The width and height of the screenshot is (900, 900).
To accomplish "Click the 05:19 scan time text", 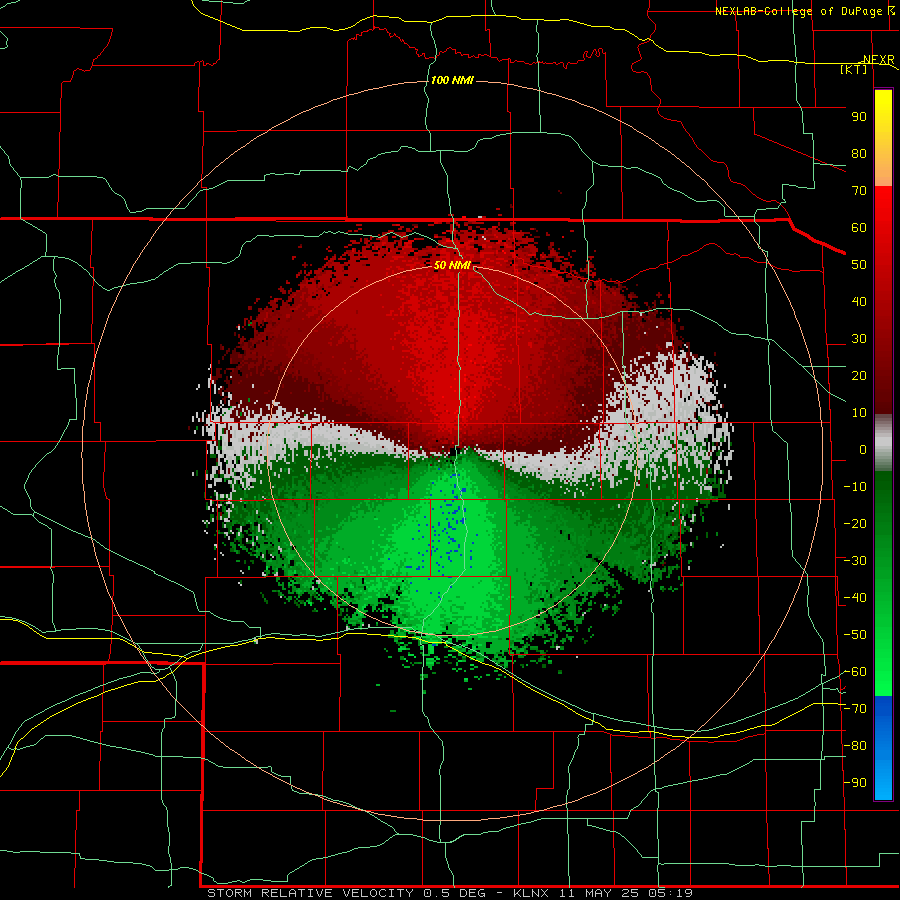I will pyautogui.click(x=670, y=893).
